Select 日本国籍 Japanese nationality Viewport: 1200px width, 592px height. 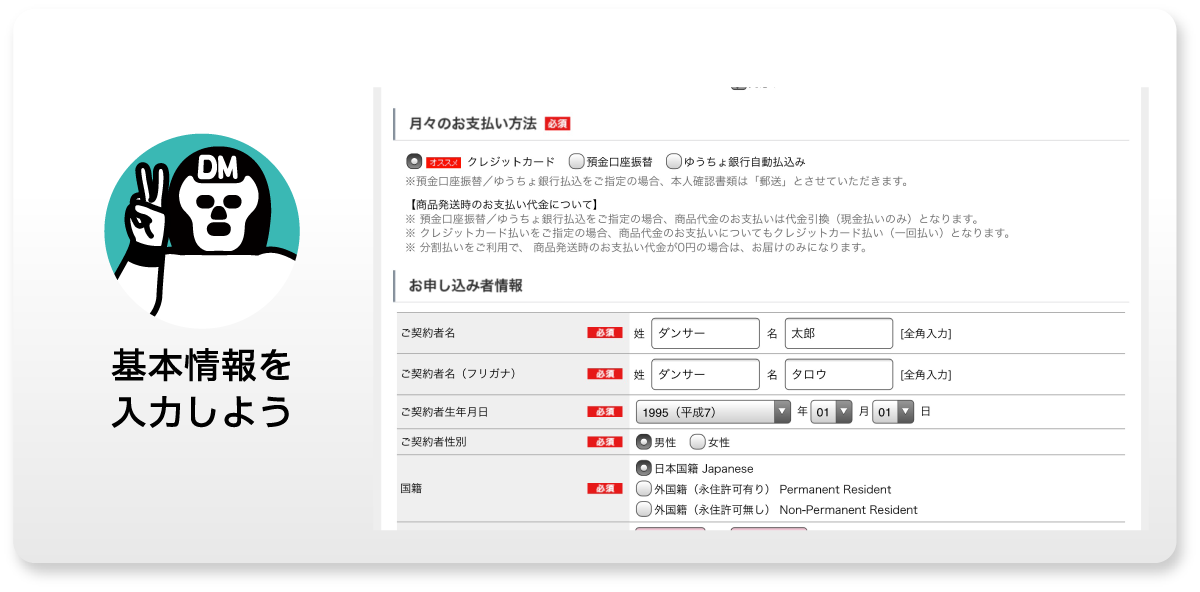tap(644, 468)
